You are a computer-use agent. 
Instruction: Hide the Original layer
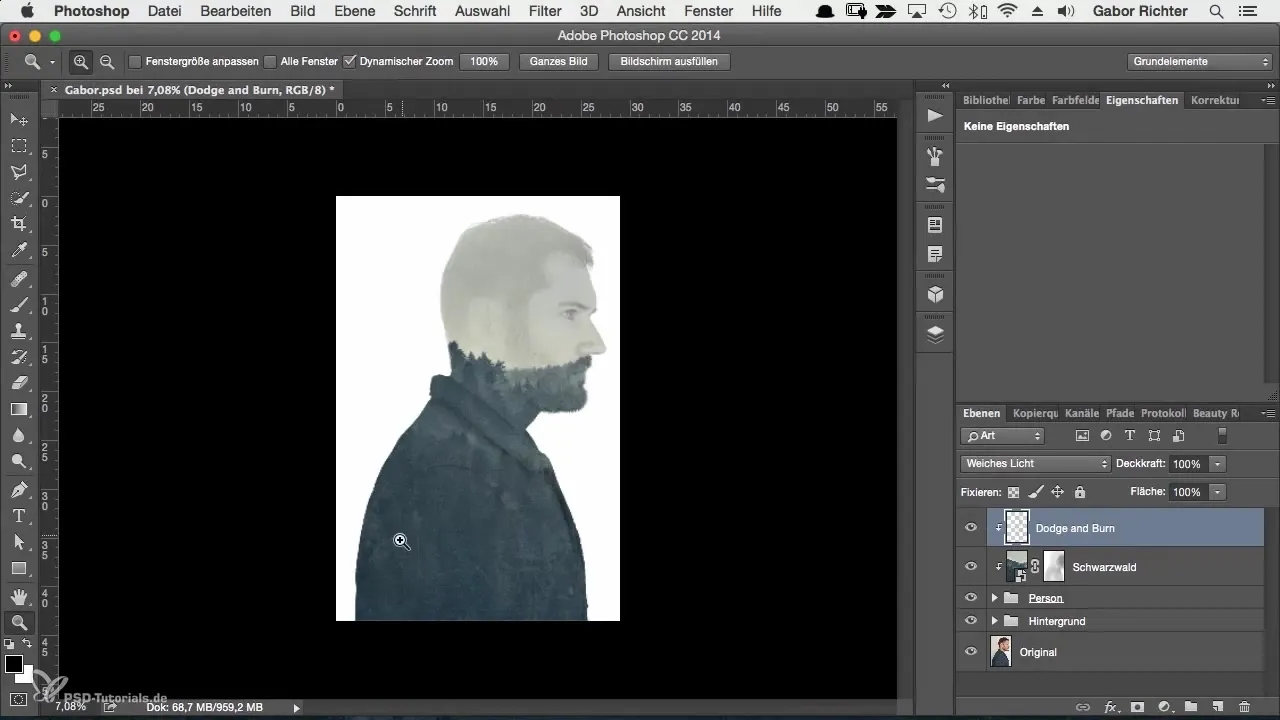[970, 651]
